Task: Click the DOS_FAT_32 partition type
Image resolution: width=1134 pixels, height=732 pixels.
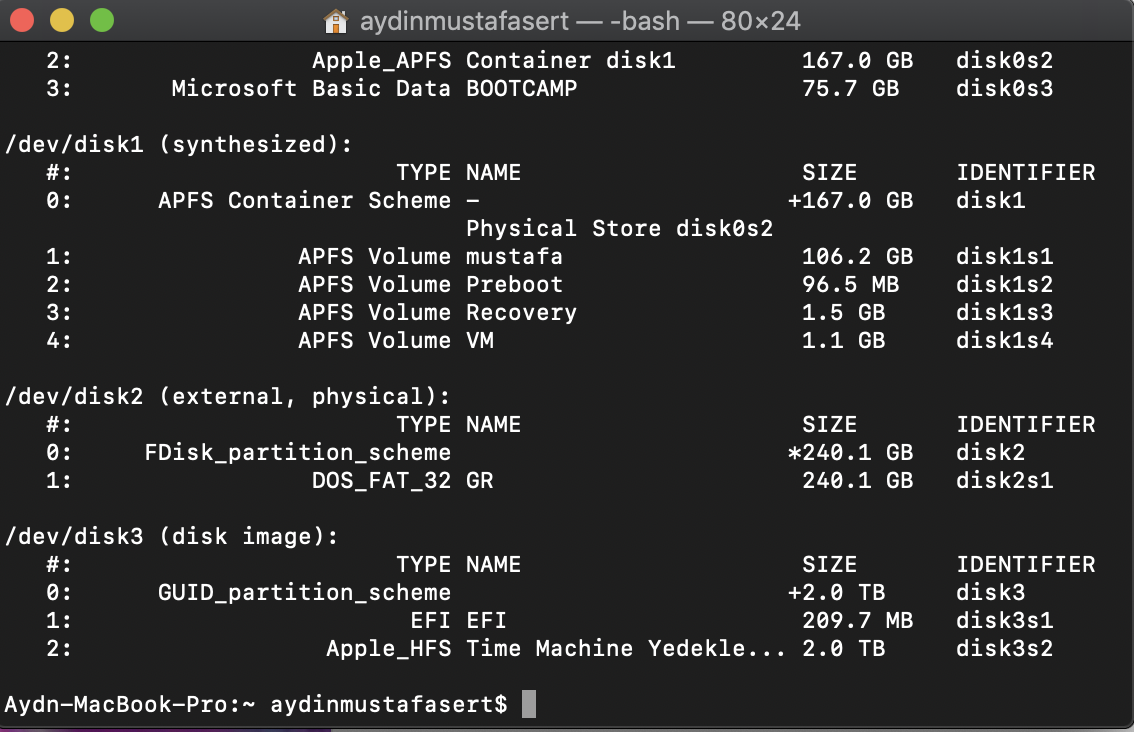Action: coord(381,480)
